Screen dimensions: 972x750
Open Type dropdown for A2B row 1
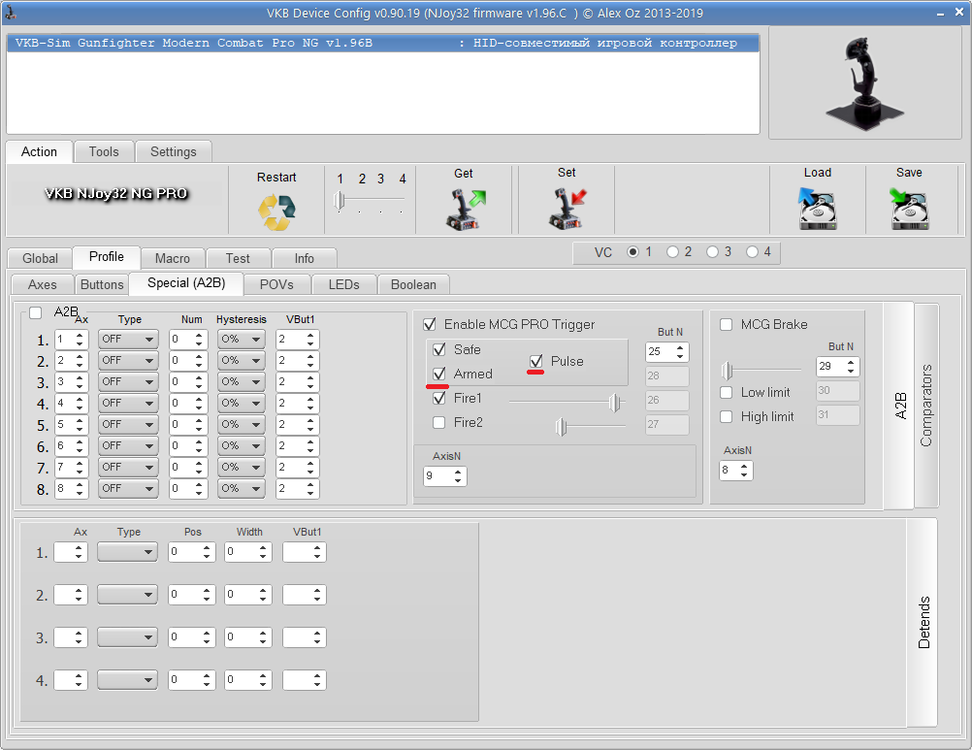[x=128, y=339]
